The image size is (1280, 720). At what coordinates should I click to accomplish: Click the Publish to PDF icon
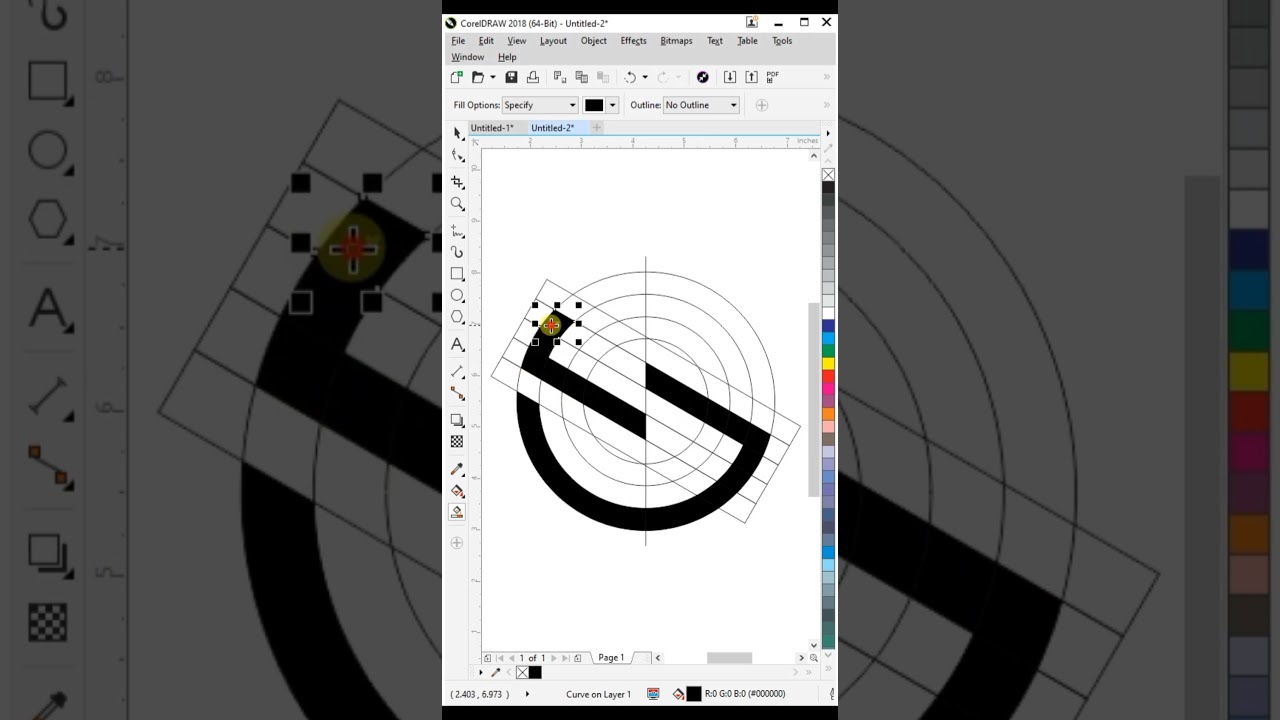(x=773, y=77)
